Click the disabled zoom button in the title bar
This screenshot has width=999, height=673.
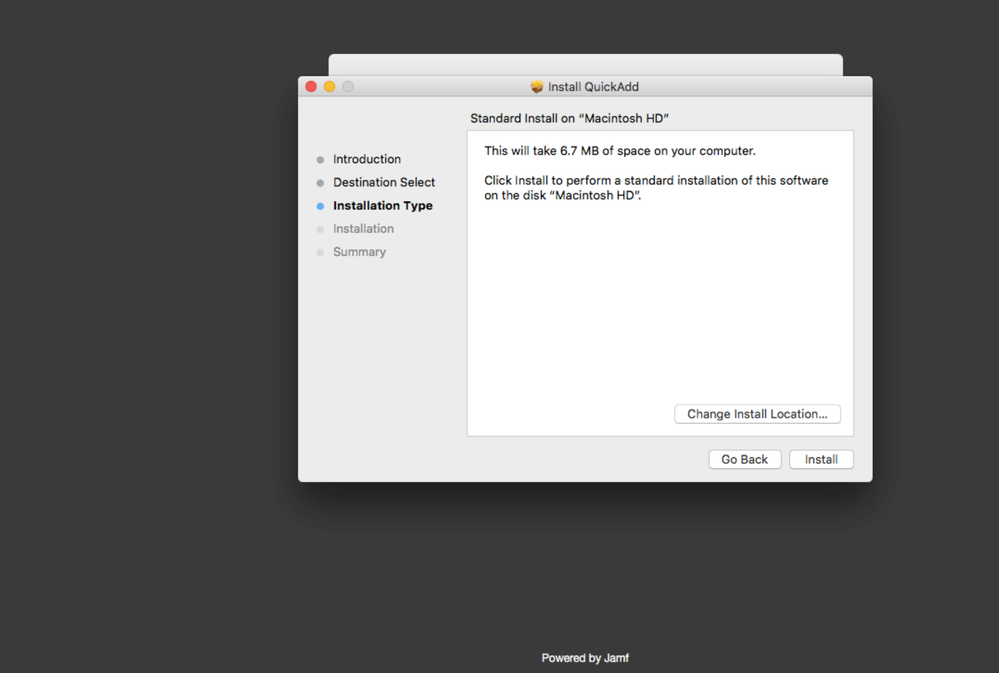coord(348,87)
